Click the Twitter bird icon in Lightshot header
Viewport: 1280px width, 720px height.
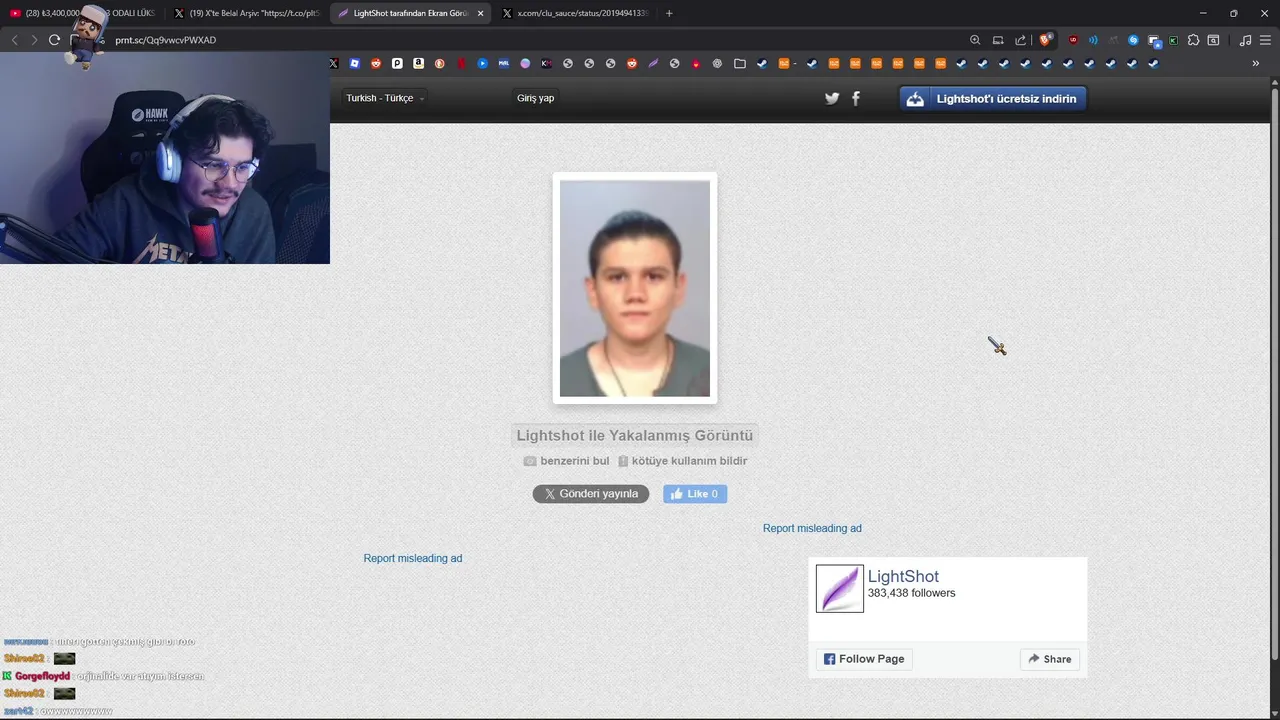click(x=832, y=98)
